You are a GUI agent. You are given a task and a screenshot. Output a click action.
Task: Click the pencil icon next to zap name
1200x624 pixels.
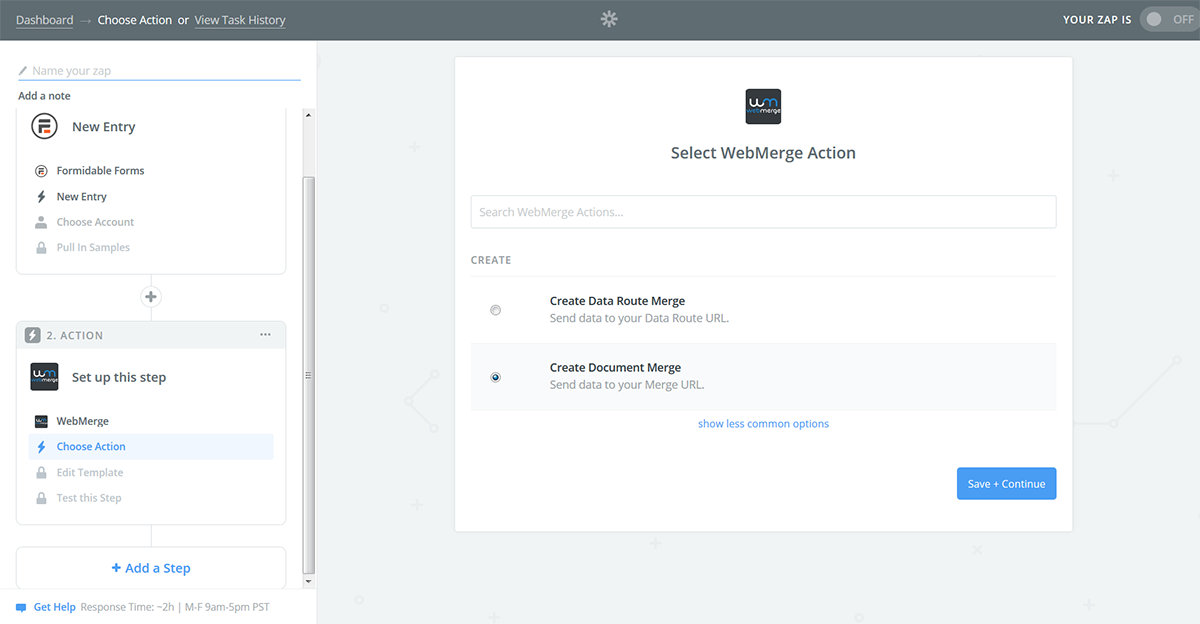point(23,71)
